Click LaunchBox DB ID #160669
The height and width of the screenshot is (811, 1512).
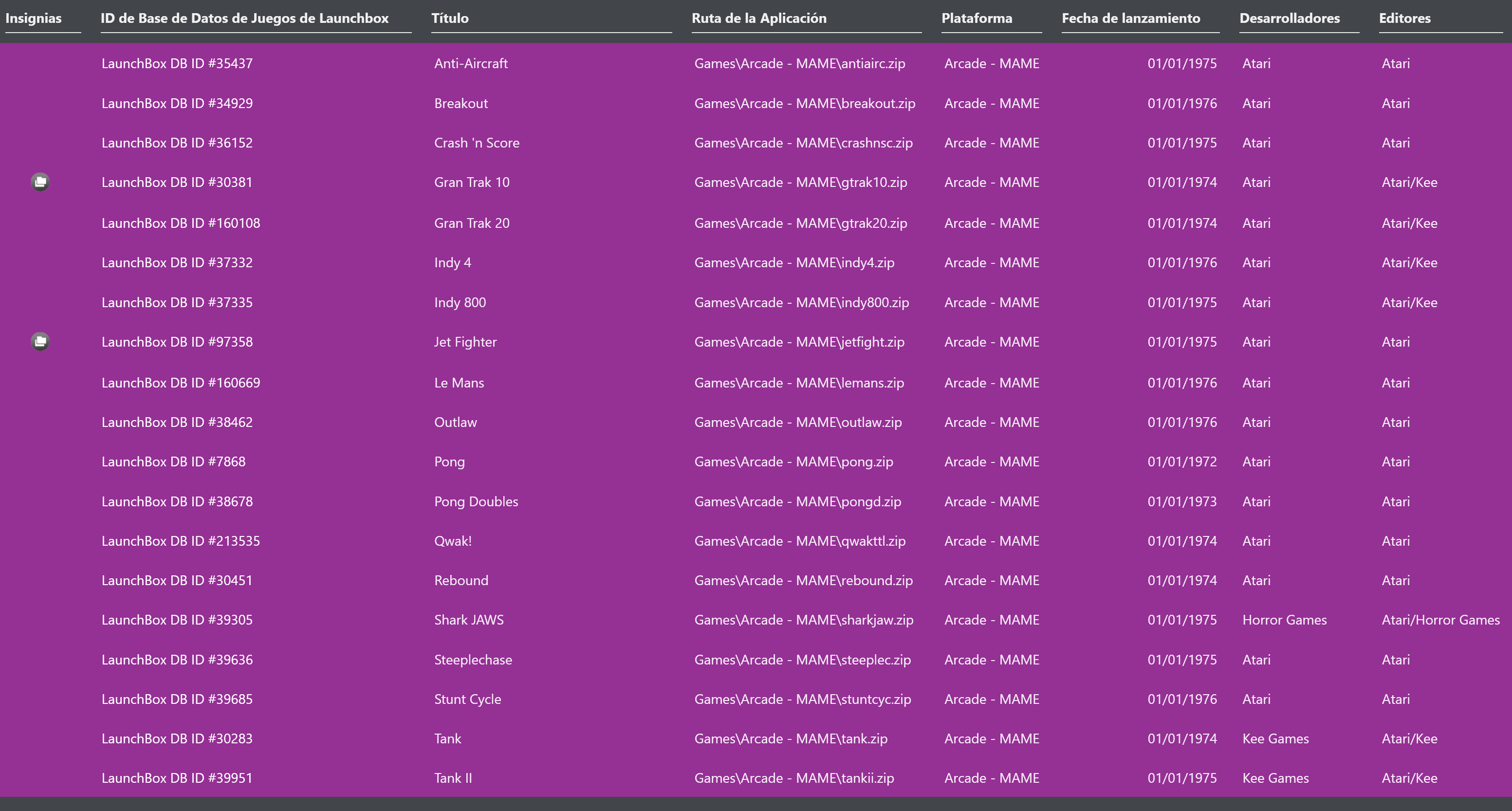(x=181, y=383)
